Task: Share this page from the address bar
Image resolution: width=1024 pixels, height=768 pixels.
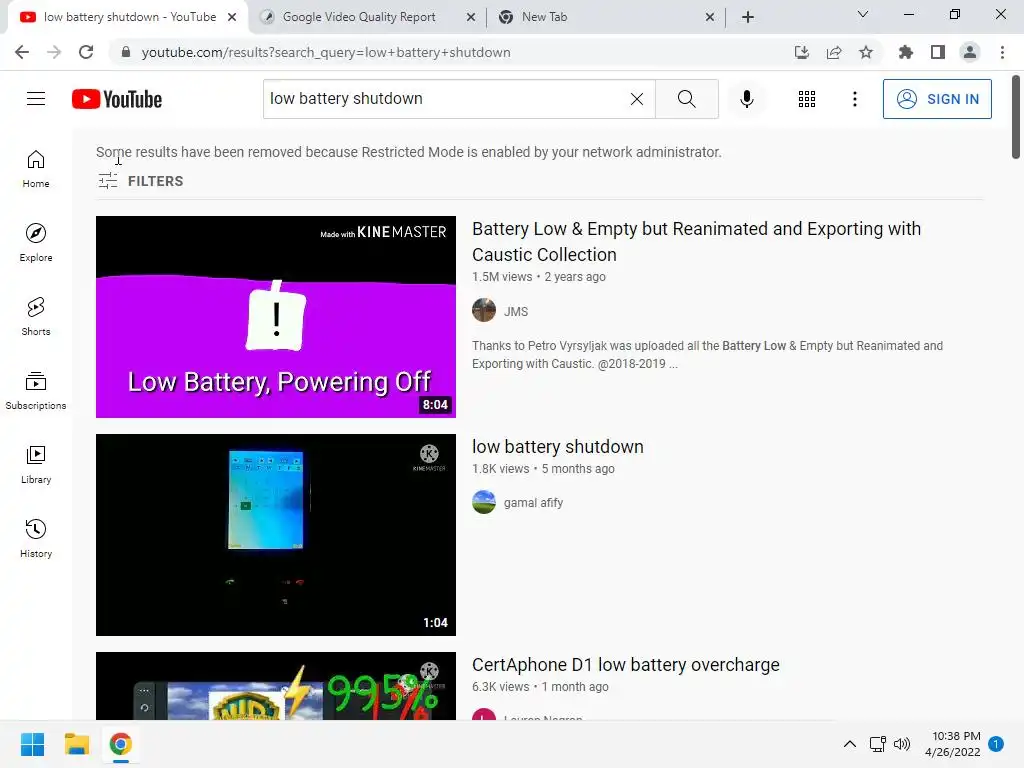Action: click(x=834, y=52)
